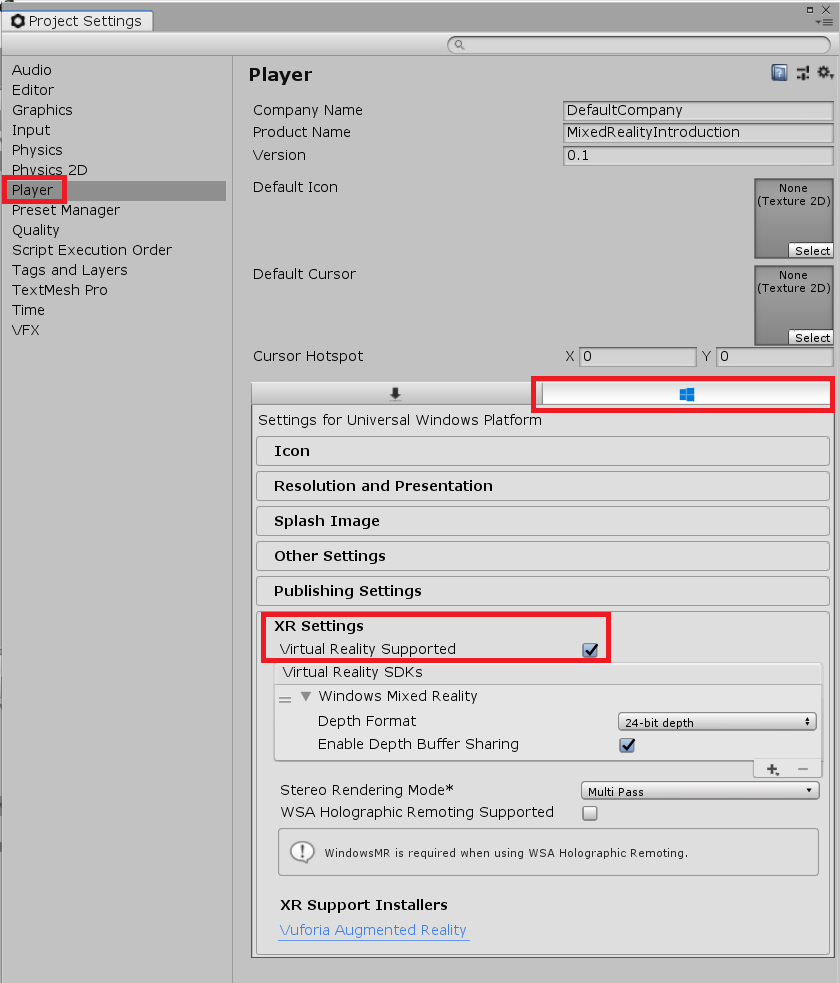Screen dimensions: 840x983
Task: Click the Project Settings tab
Action: pyautogui.click(x=78, y=21)
